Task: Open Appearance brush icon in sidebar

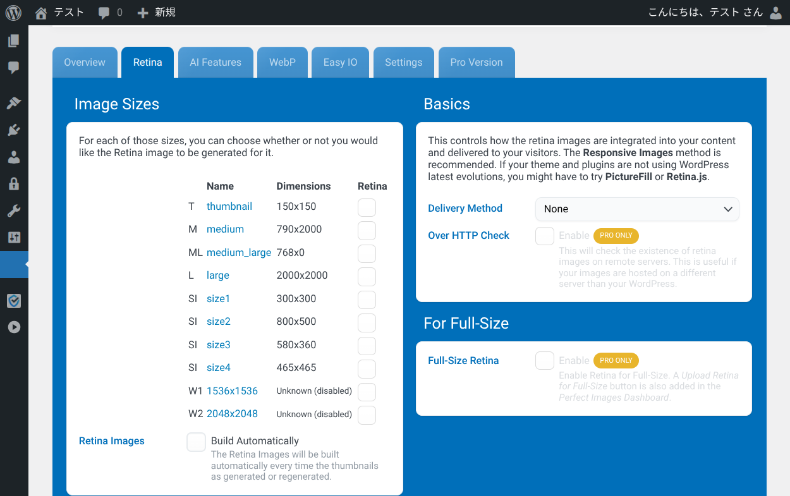Action: [13, 103]
